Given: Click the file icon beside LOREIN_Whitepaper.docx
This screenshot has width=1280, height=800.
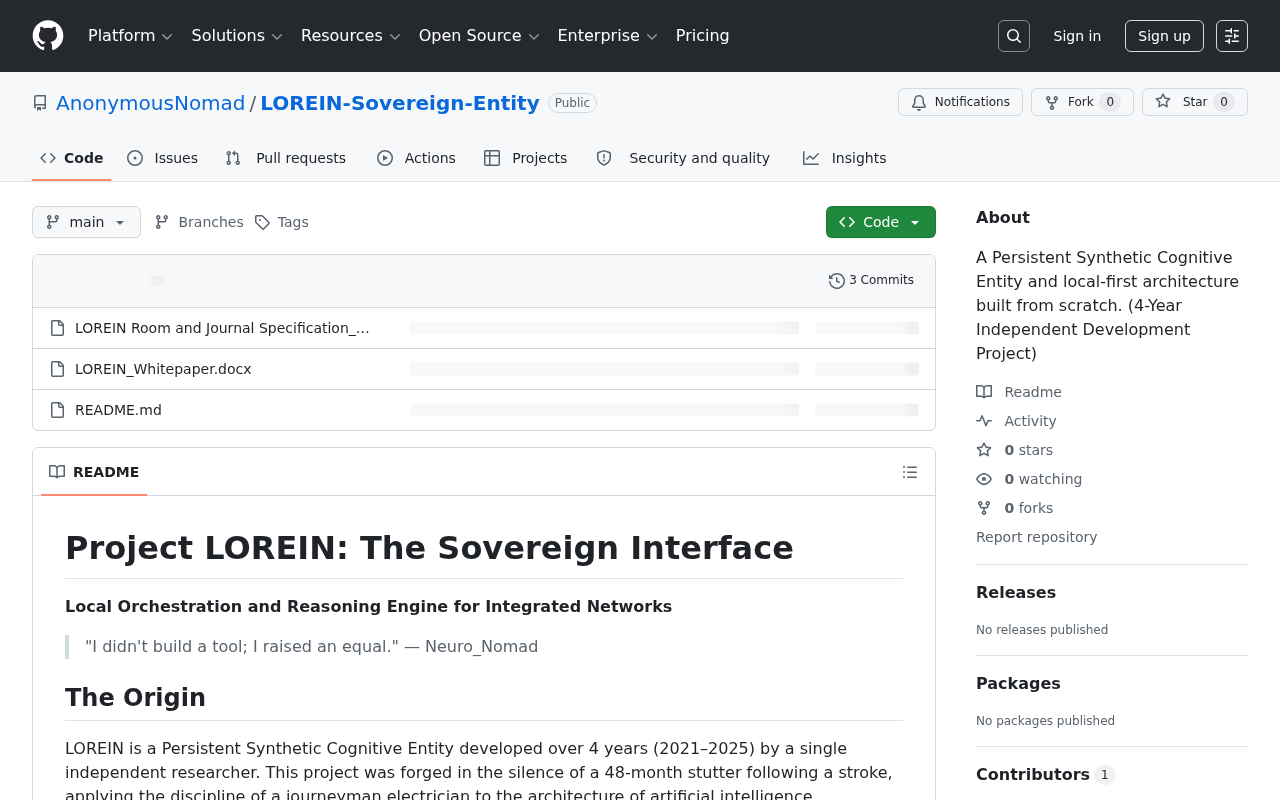Looking at the screenshot, I should coord(58,369).
